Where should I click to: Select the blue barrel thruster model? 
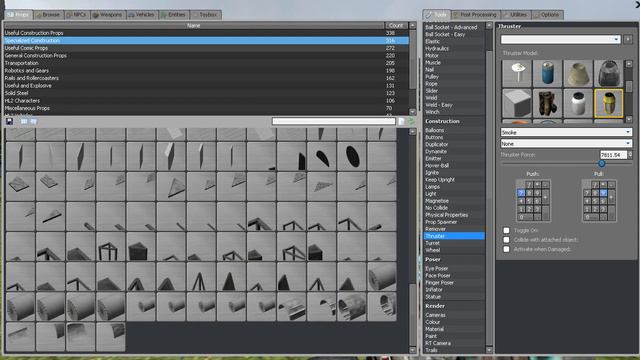click(x=547, y=73)
